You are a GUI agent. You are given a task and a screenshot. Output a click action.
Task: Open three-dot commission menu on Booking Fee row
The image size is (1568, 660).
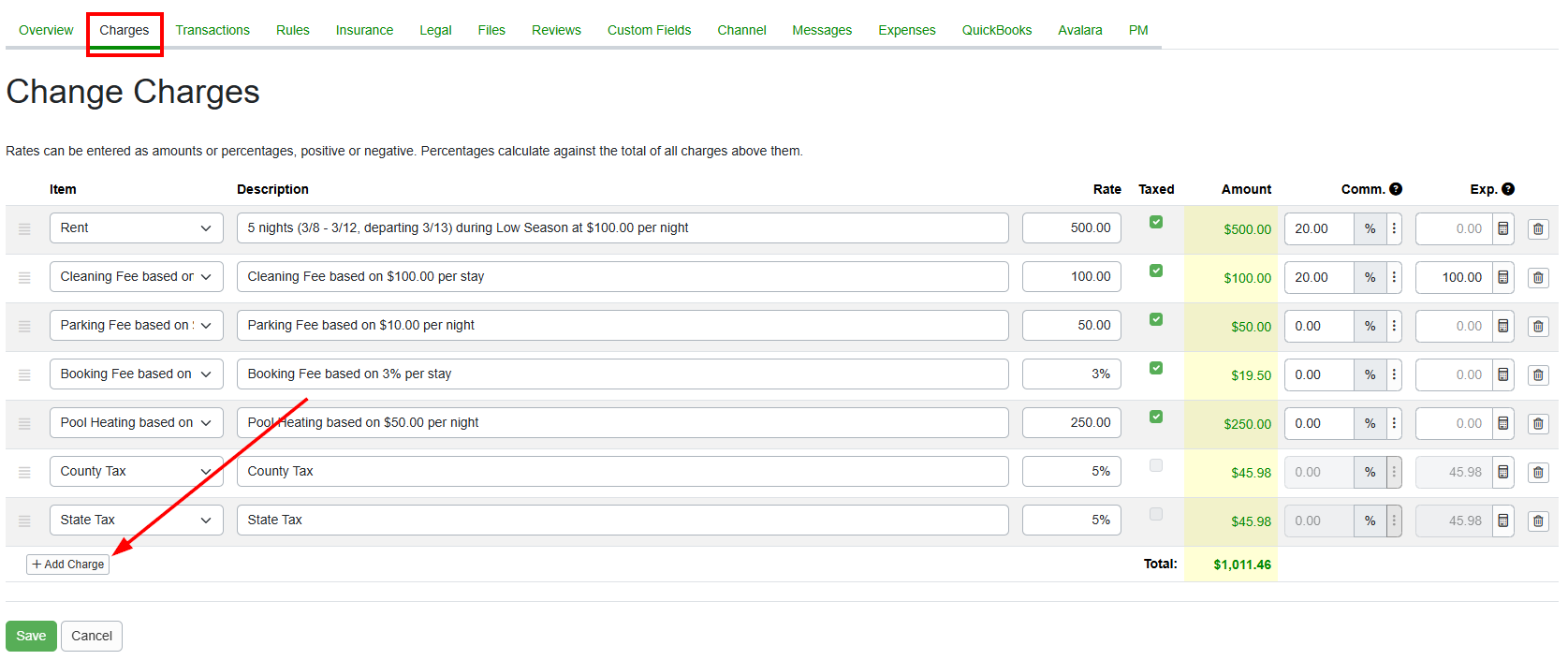coord(1394,374)
